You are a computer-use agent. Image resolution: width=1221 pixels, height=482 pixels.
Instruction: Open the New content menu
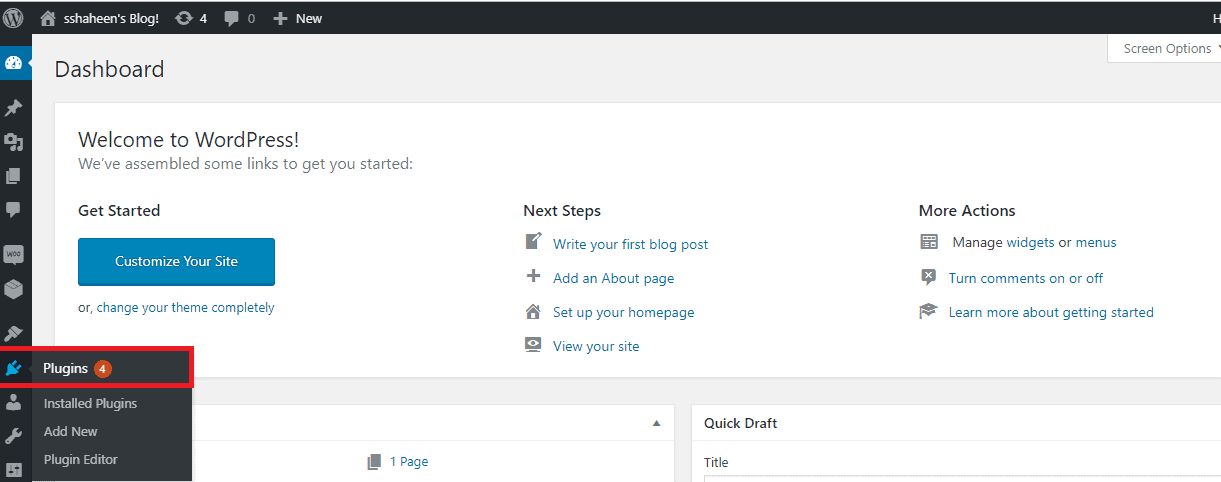(297, 18)
